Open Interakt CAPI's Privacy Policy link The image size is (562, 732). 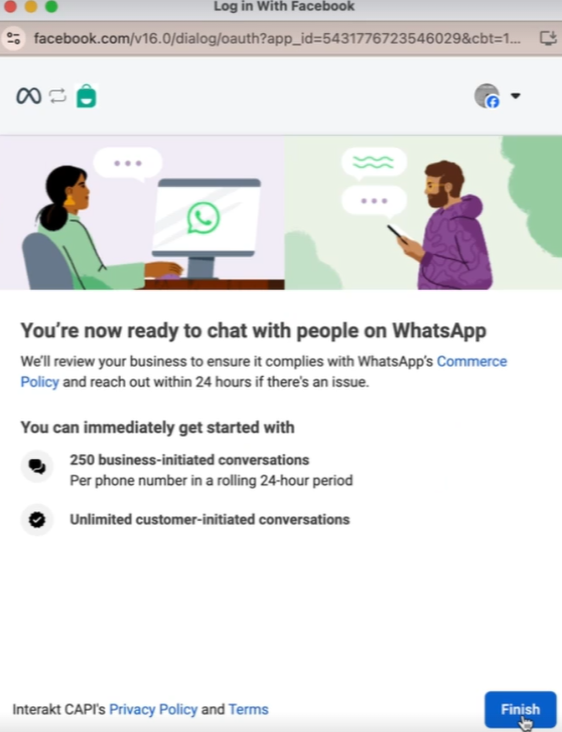(x=153, y=710)
